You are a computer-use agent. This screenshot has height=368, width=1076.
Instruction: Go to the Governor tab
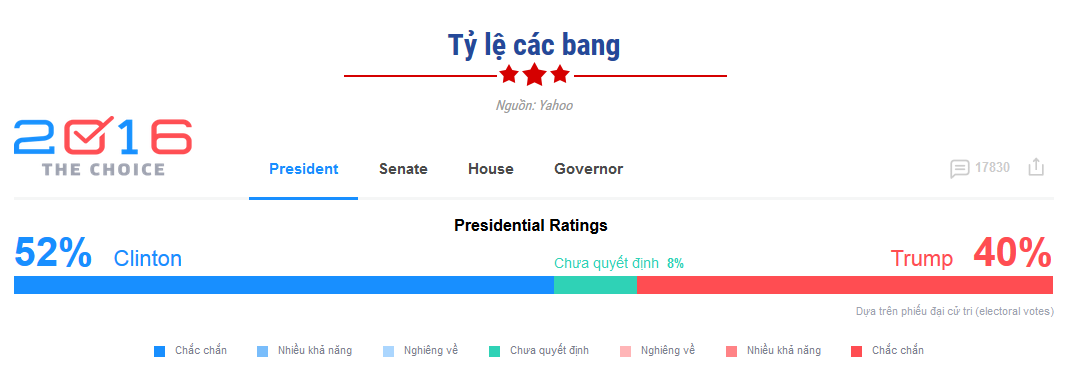[x=589, y=169]
